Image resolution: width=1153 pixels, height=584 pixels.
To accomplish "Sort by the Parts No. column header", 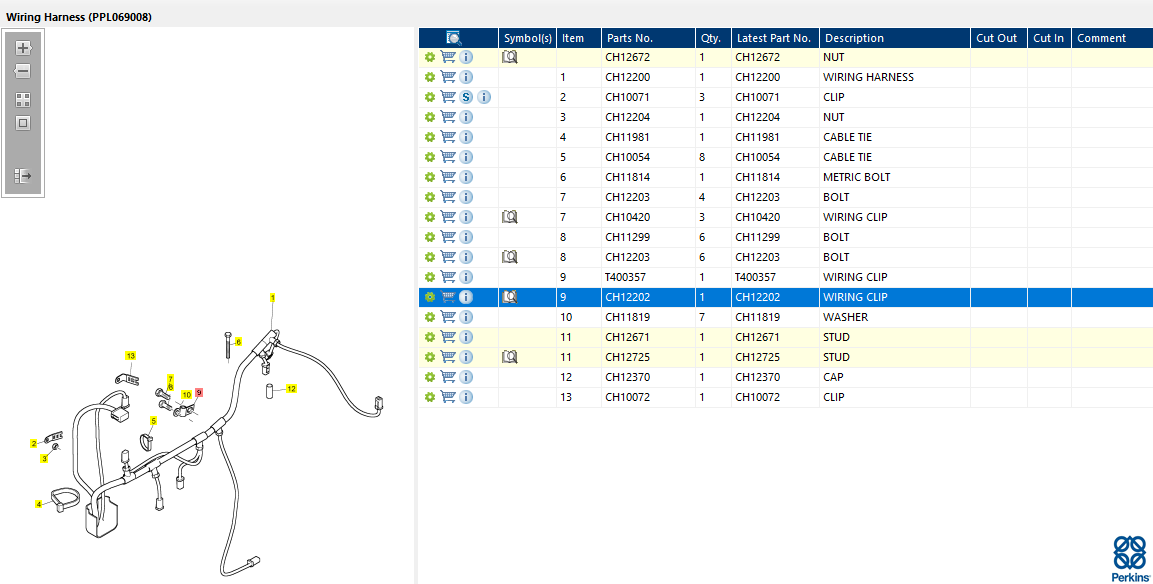I will coord(630,38).
